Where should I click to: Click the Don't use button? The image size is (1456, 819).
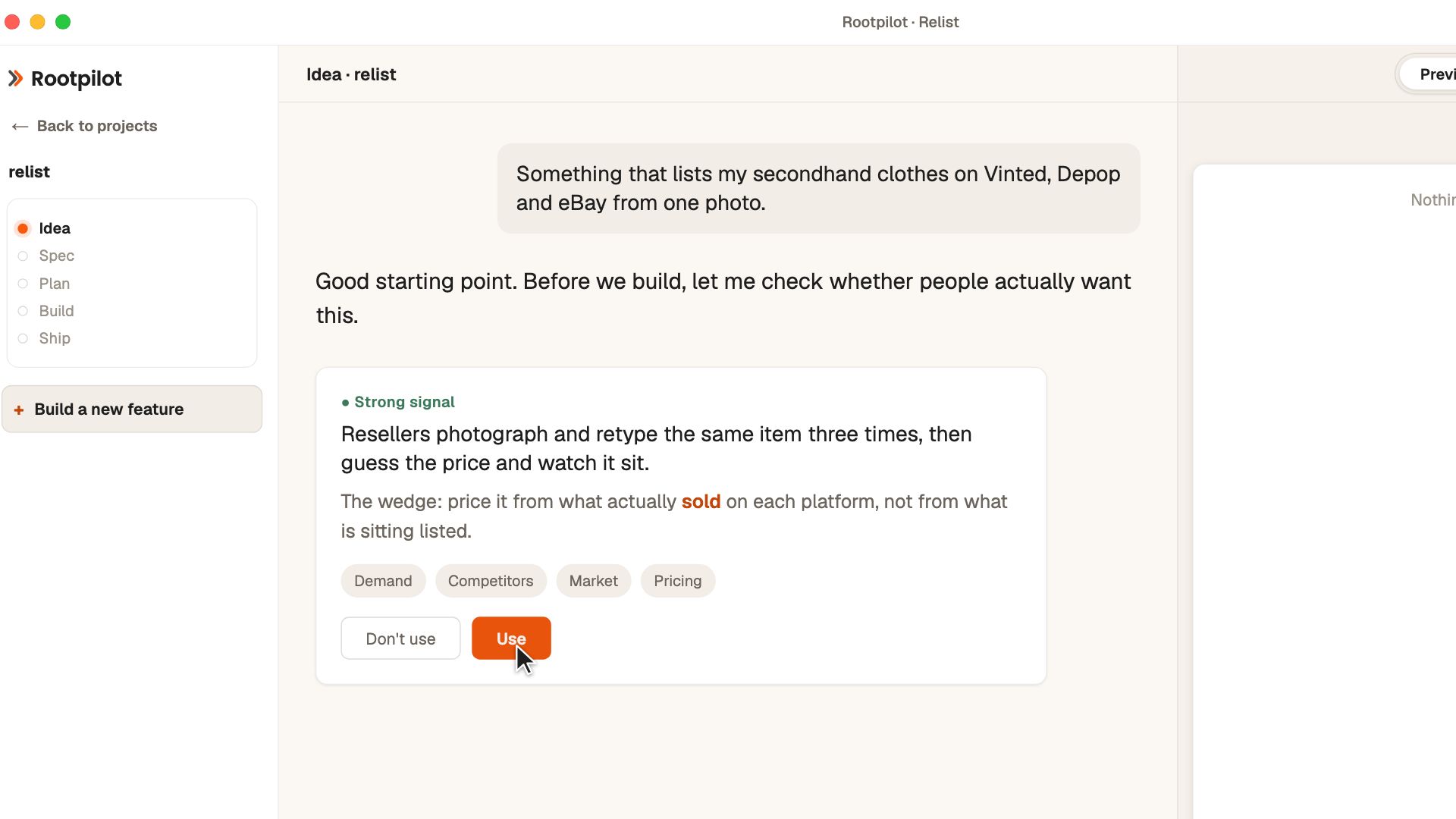400,639
